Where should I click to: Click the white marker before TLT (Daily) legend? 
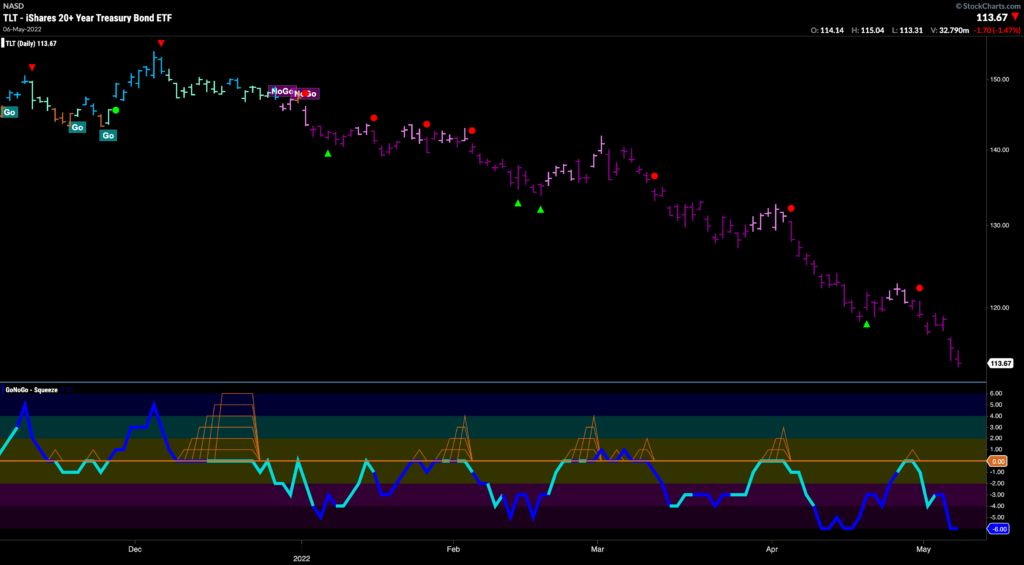pos(3,44)
